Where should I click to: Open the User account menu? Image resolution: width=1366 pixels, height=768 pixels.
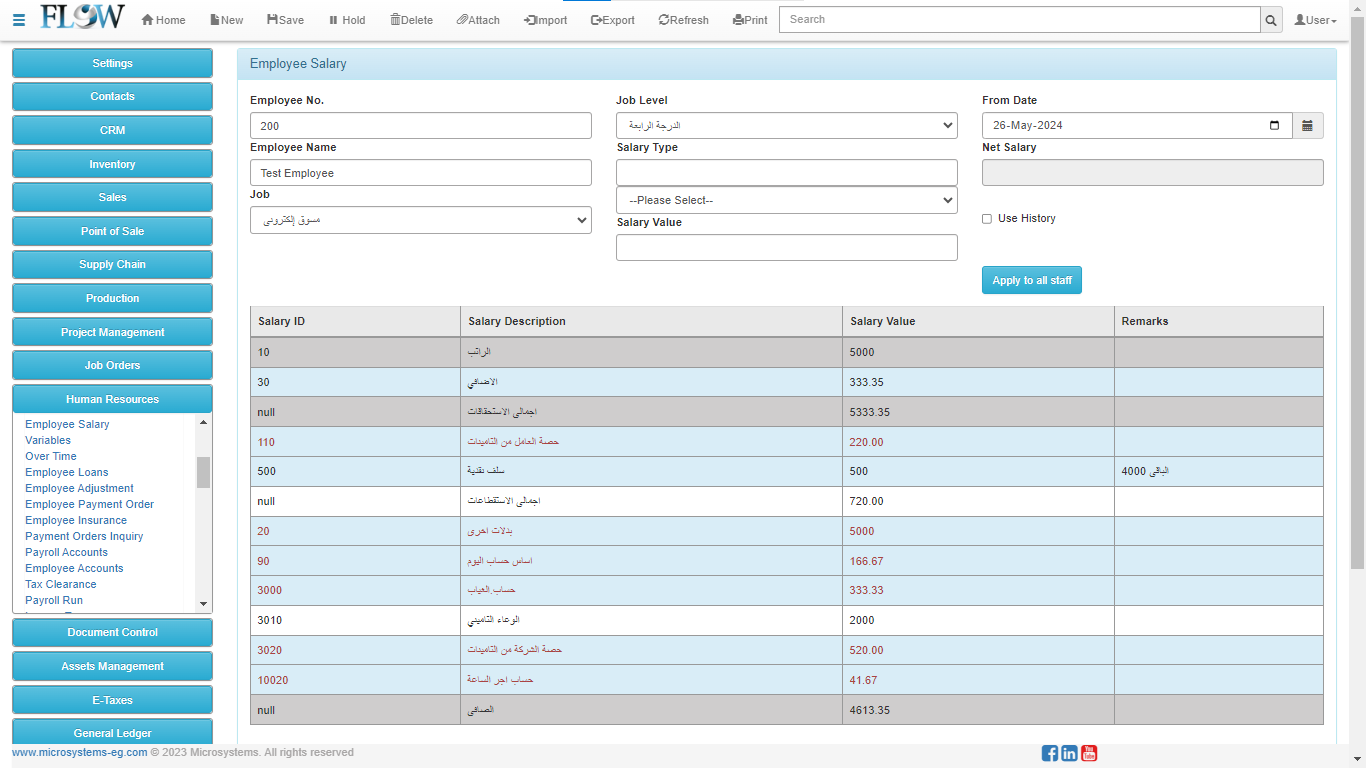tap(1315, 20)
